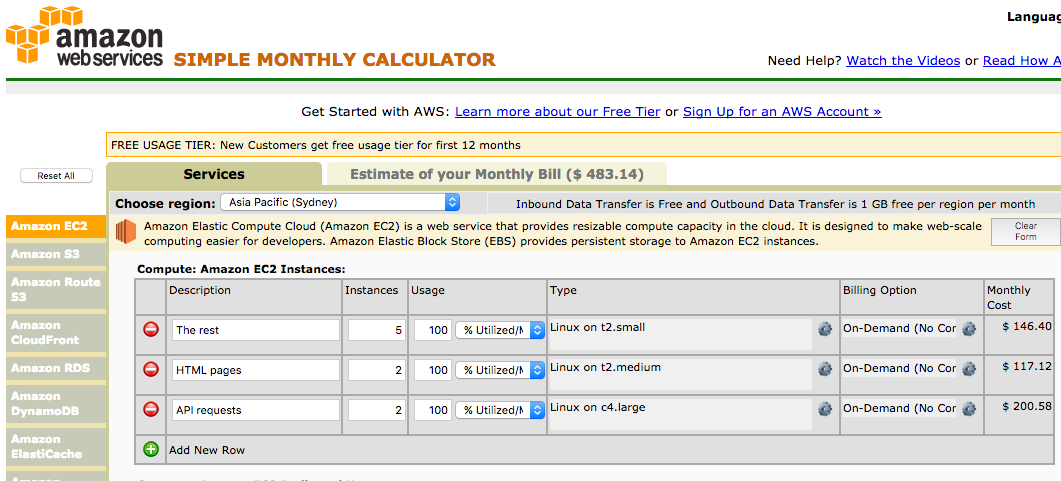Viewport: 1061px width, 481px height.
Task: Edit the 'API requests' description field
Action: (256, 410)
